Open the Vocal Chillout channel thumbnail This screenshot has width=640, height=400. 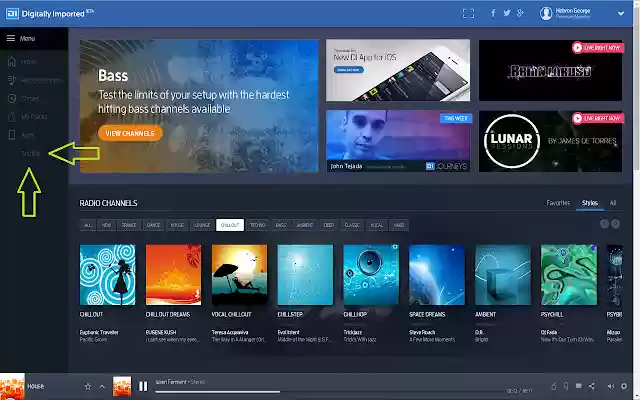pyautogui.click(x=239, y=275)
